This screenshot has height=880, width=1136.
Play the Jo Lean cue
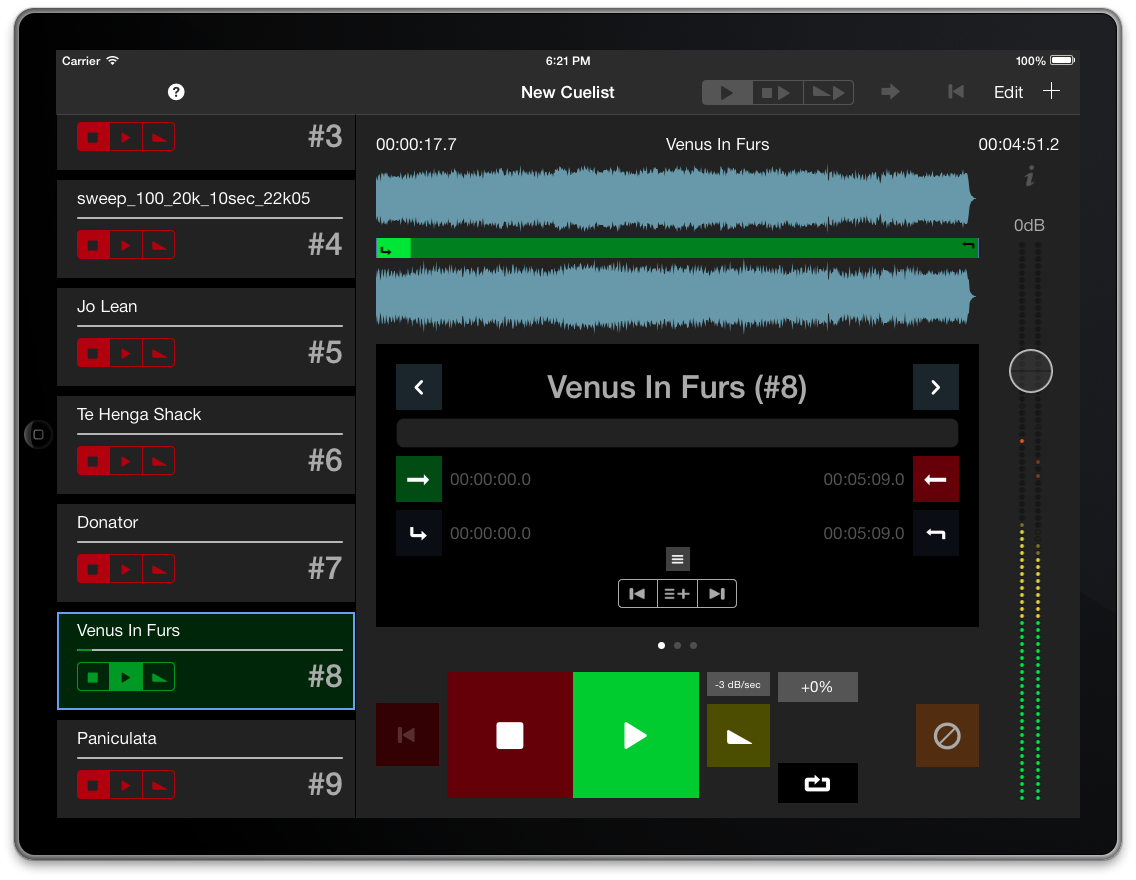click(126, 353)
